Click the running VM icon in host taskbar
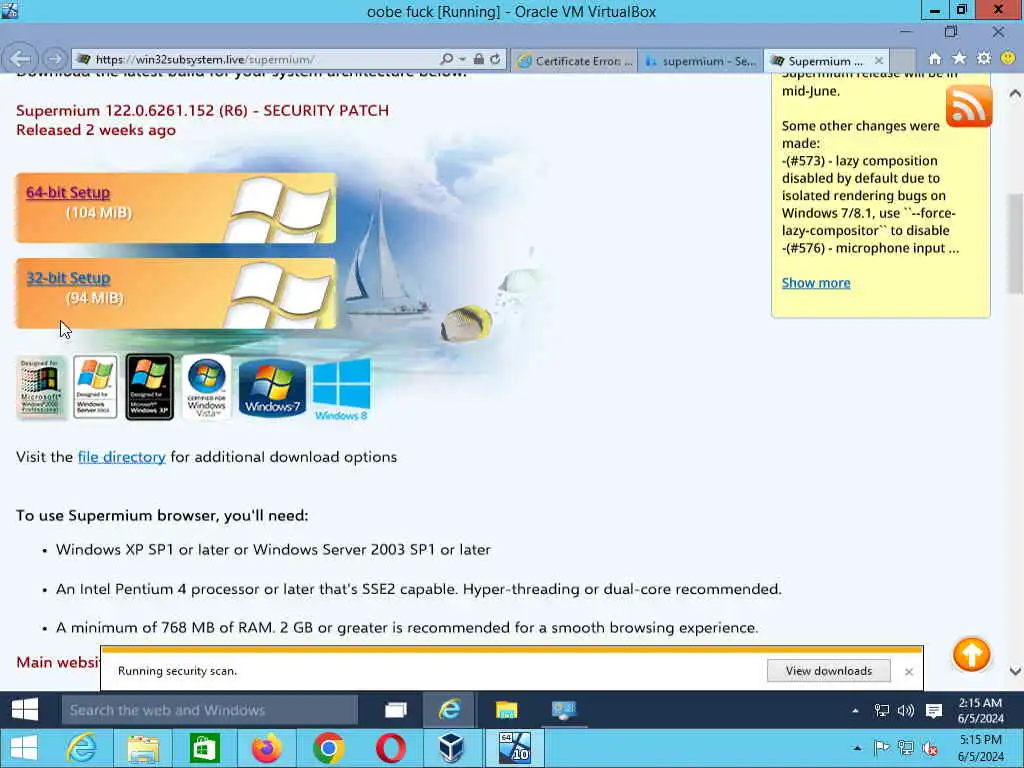1024x768 pixels. [514, 748]
